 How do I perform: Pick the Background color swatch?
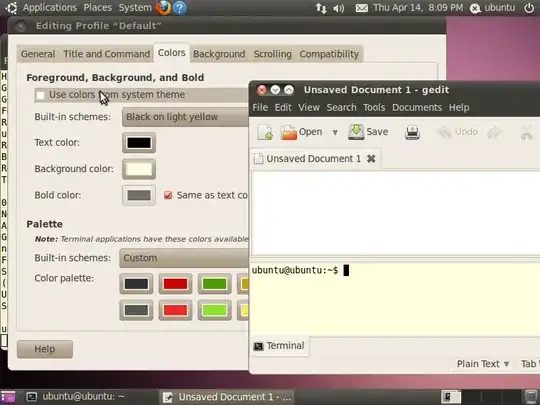coord(139,169)
